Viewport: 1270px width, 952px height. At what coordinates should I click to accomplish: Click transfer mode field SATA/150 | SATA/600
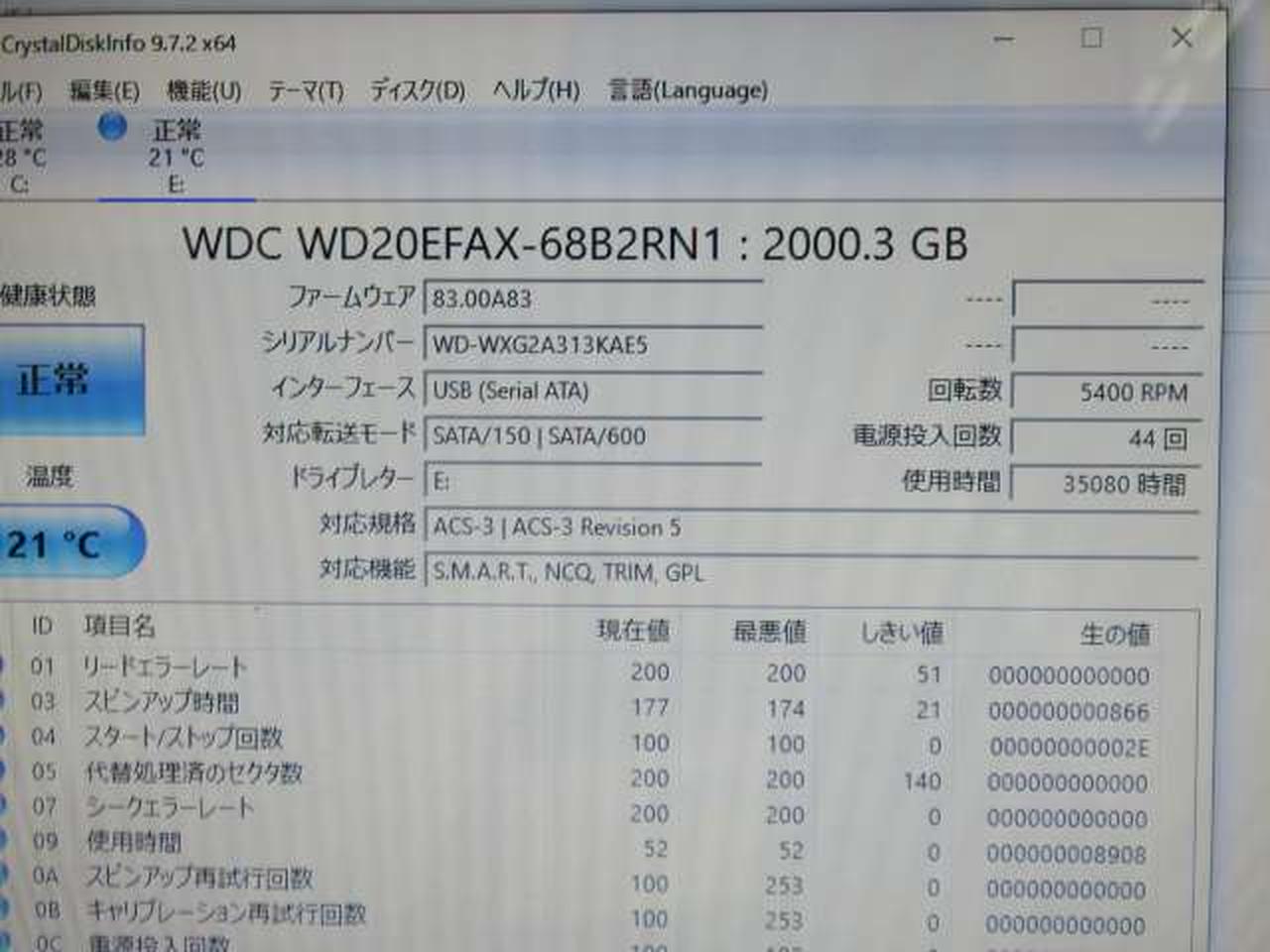click(x=592, y=435)
